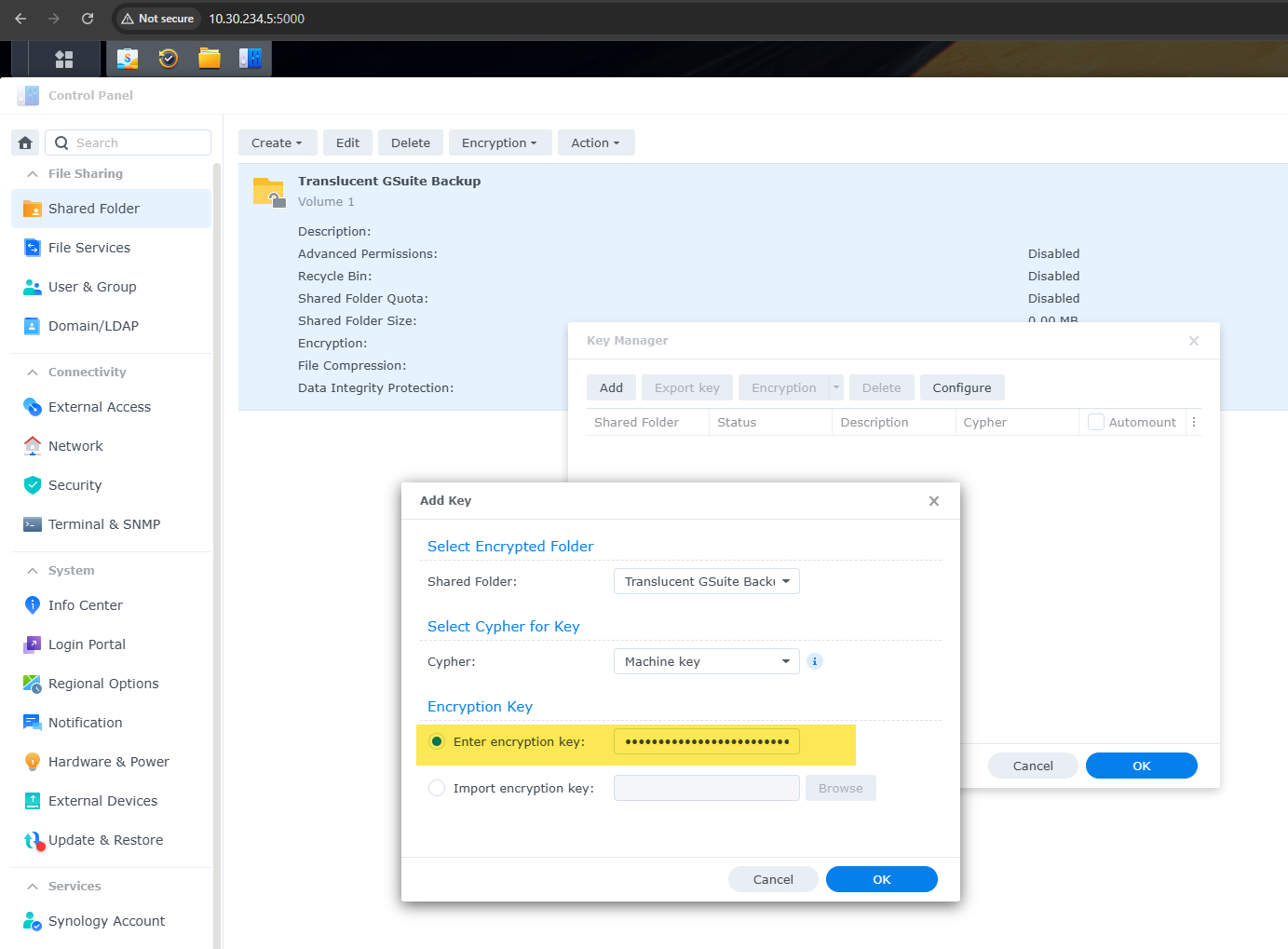Click Add in Key Manager
This screenshot has height=949, width=1288.
pos(611,387)
